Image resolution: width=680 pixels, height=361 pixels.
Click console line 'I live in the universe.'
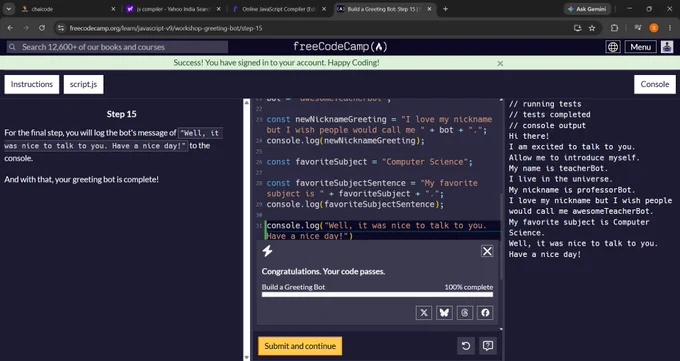tap(561, 179)
